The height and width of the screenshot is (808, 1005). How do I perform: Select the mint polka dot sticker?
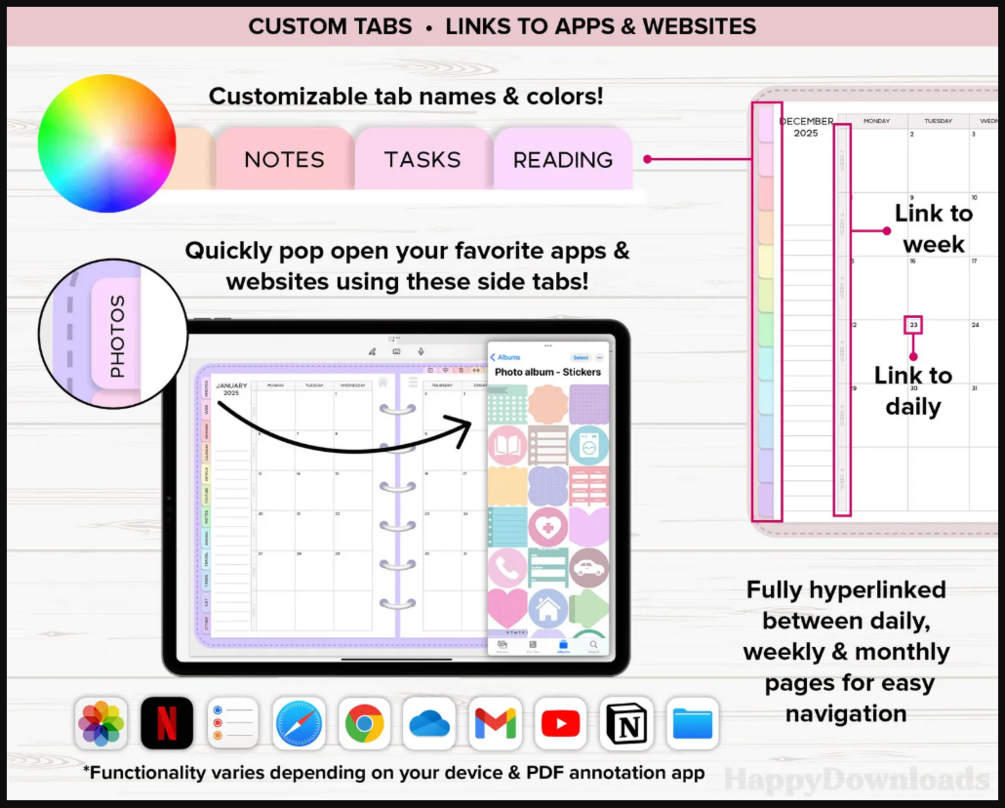507,404
